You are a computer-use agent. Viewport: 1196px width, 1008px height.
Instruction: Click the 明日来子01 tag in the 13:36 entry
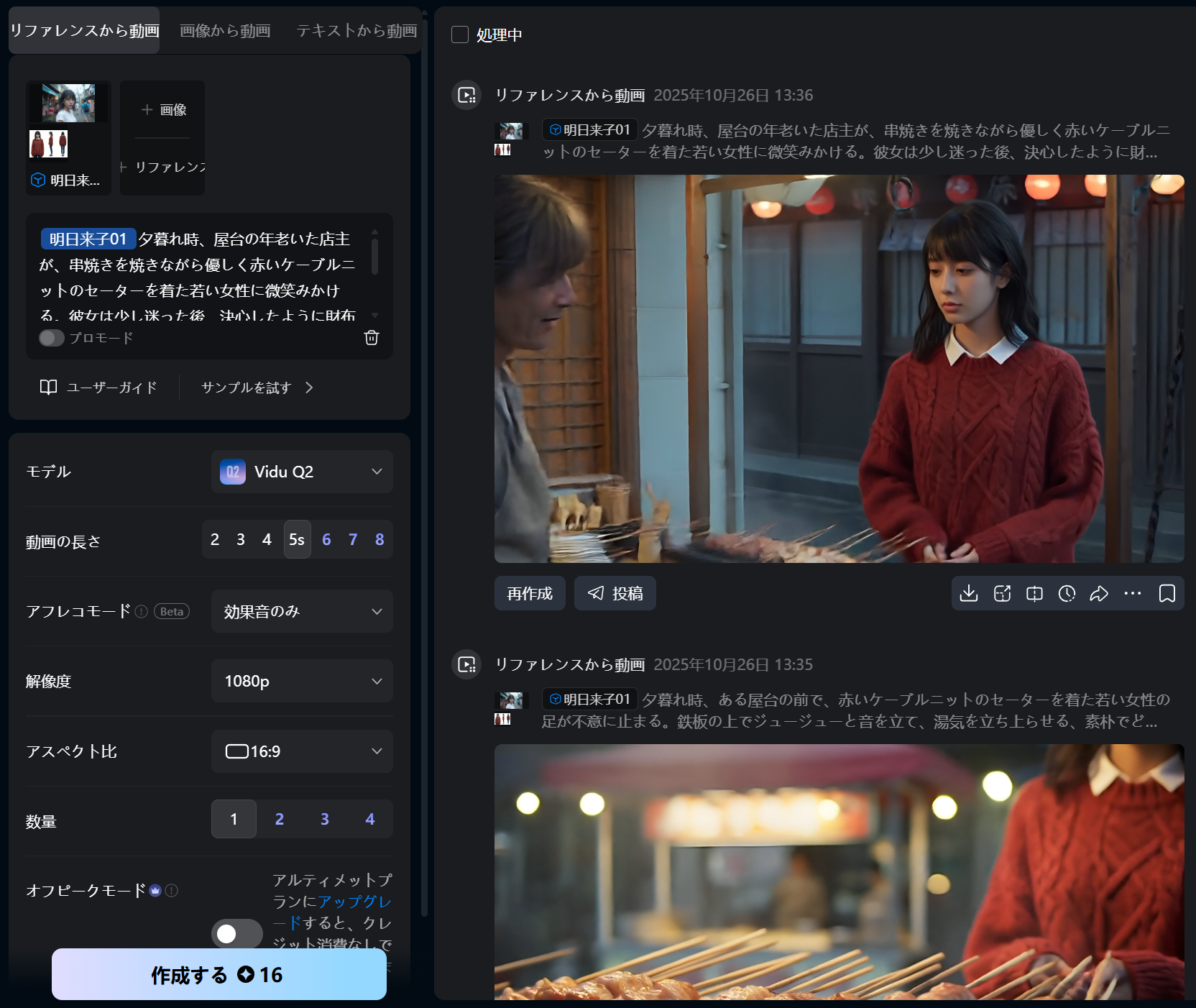pos(590,130)
